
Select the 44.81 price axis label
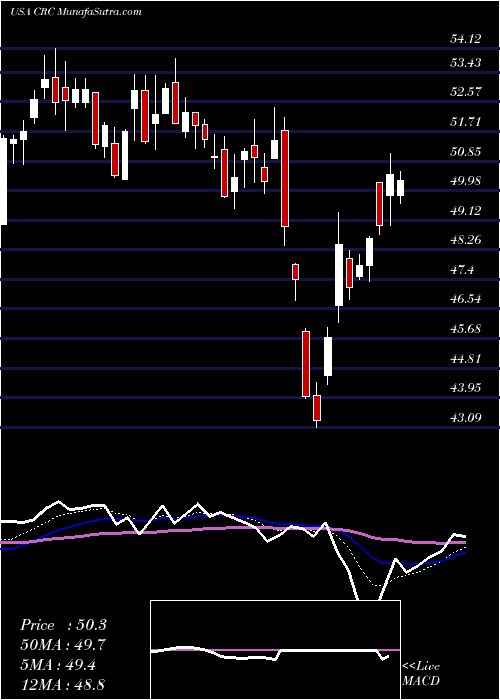point(466,358)
